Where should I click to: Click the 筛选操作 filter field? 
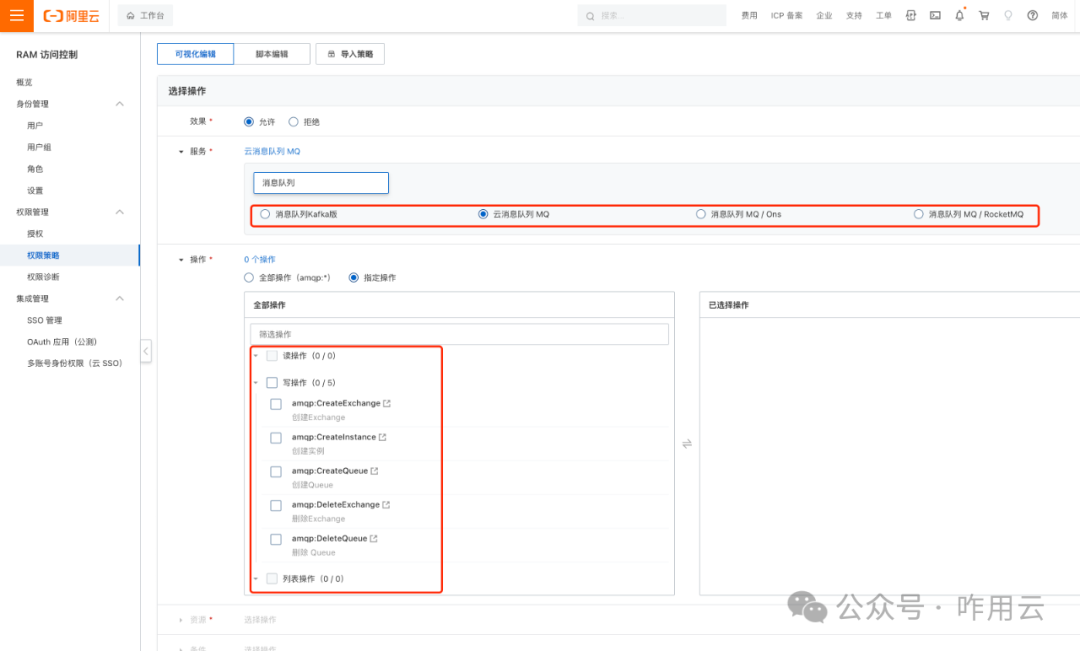pyautogui.click(x=459, y=334)
